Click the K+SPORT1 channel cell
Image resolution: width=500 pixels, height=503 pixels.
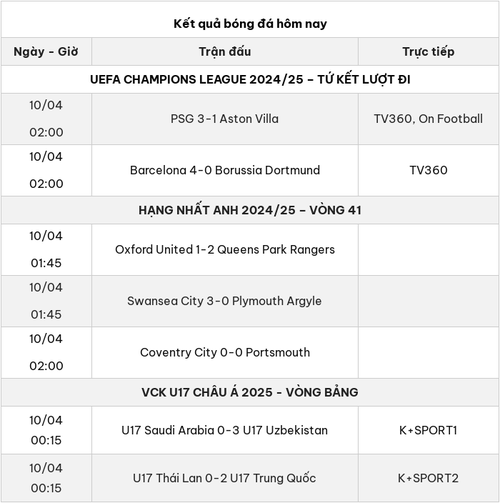(428, 430)
